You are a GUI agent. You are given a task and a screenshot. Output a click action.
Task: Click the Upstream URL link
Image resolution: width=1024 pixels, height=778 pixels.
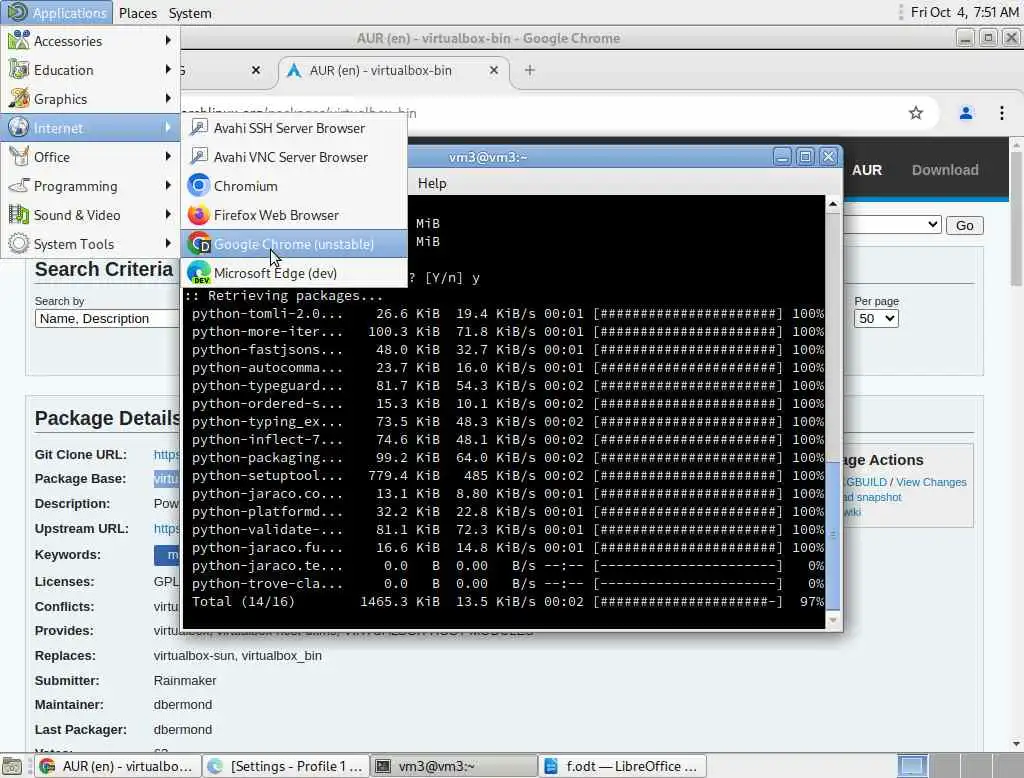click(x=167, y=528)
